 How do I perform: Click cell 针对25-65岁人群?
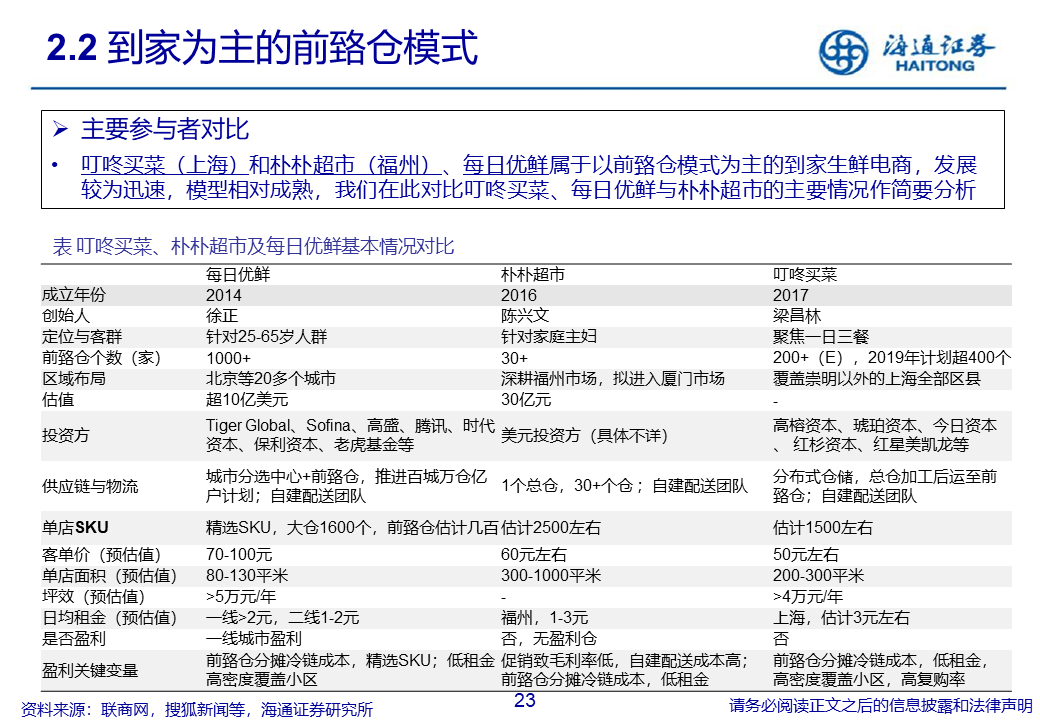pos(267,337)
